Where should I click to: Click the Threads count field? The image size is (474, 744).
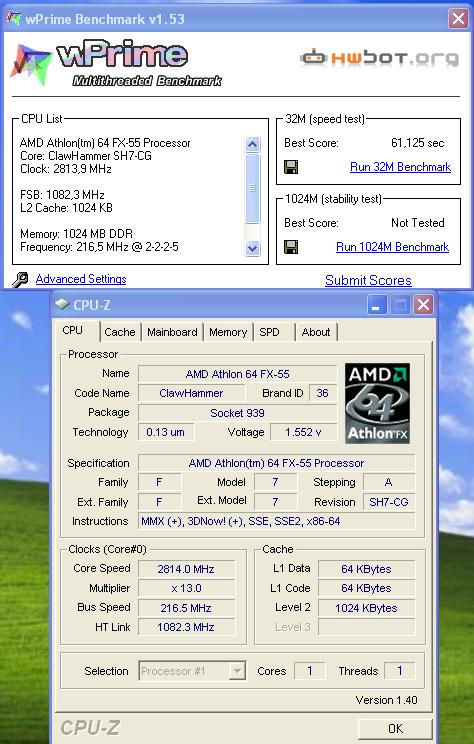tap(400, 671)
